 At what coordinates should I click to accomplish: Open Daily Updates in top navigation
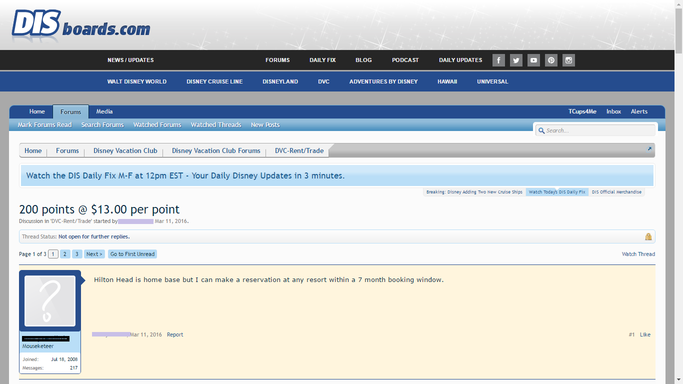coord(460,60)
